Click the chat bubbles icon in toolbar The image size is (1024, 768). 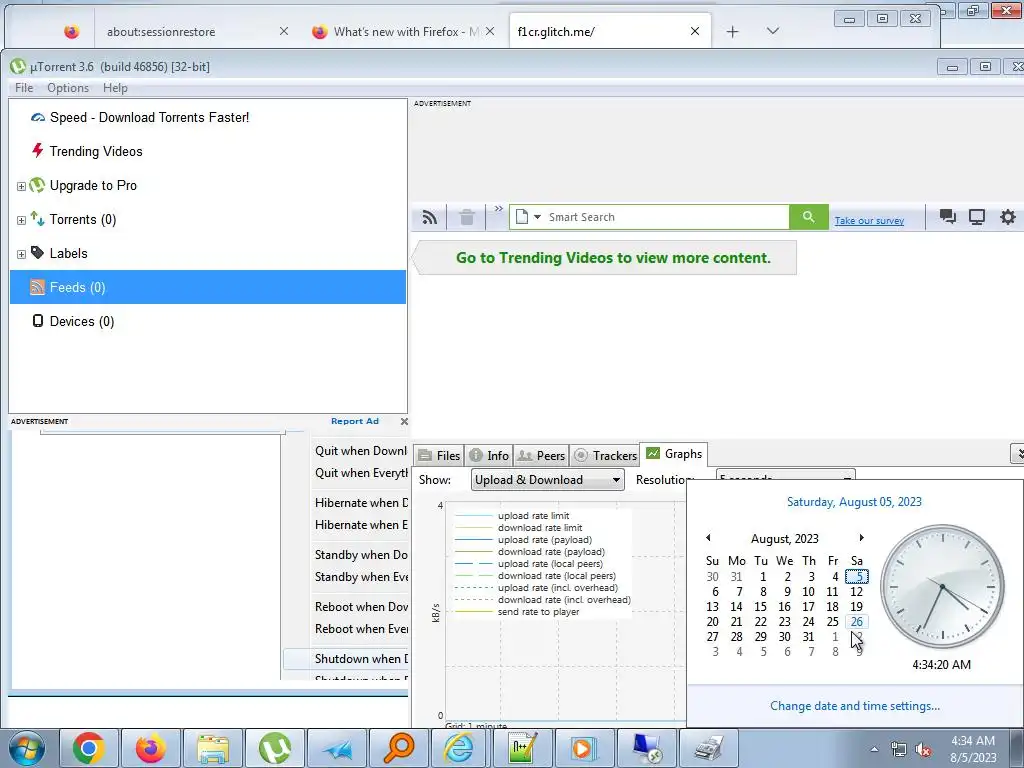948,217
